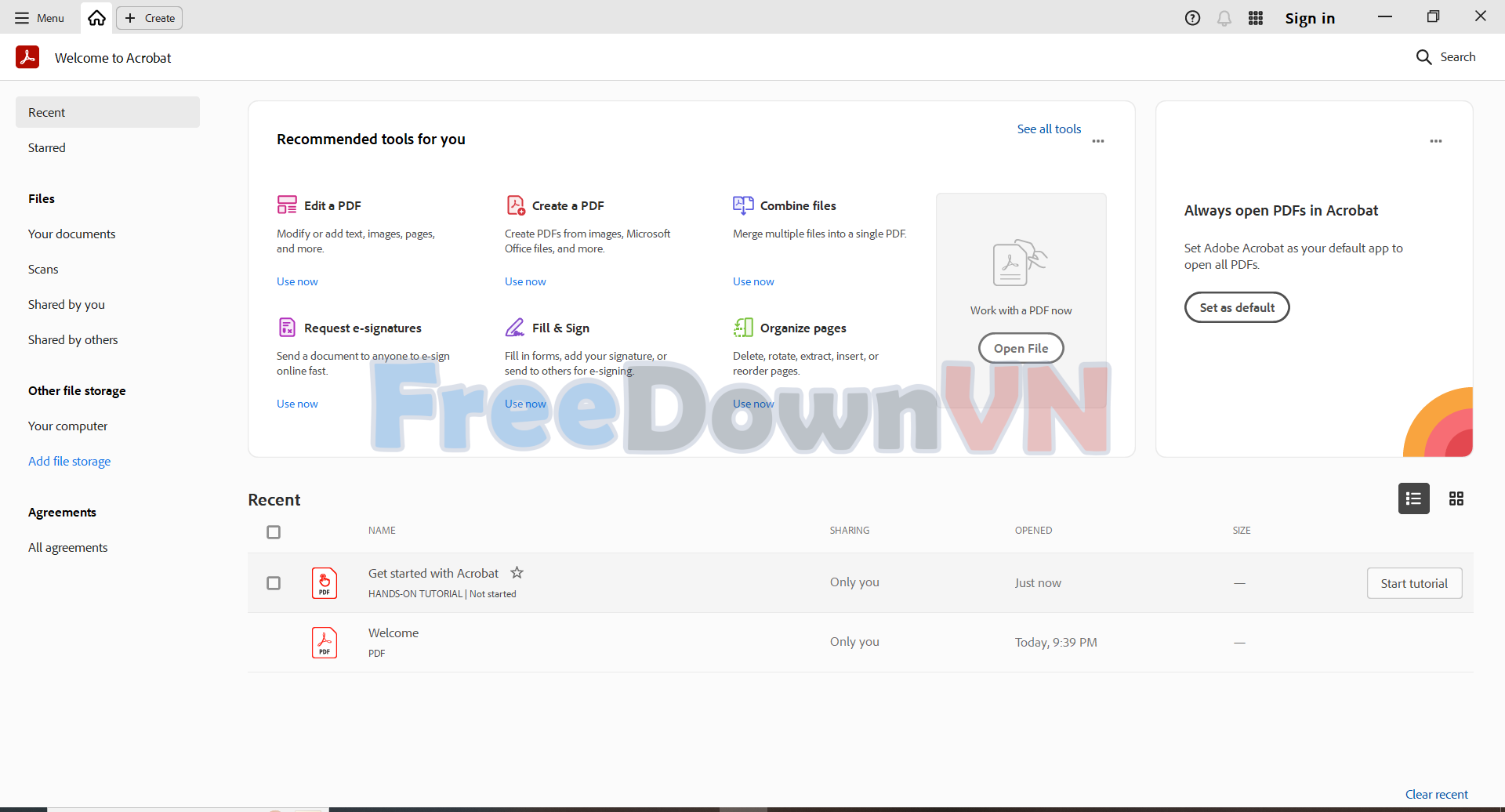
Task: Switch to grid thumbnail view
Action: (1456, 498)
